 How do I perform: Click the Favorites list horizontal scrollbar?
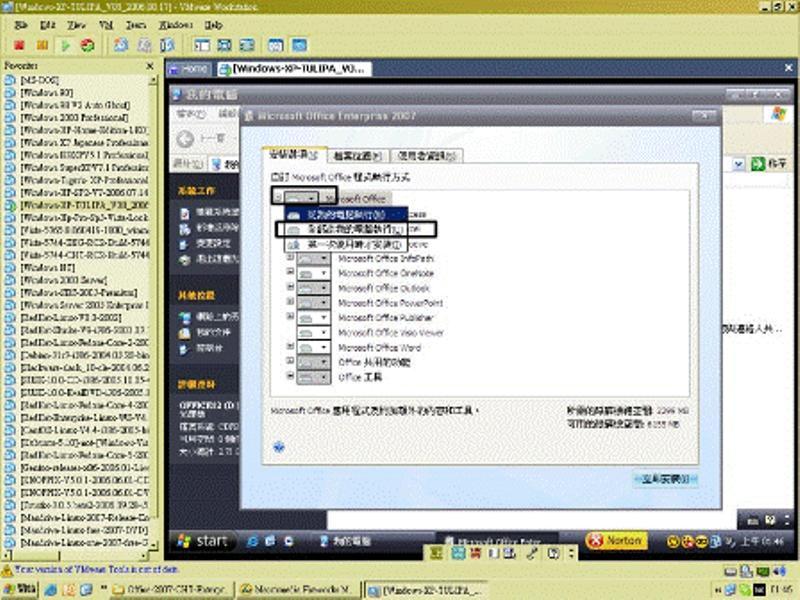[x=76, y=555]
